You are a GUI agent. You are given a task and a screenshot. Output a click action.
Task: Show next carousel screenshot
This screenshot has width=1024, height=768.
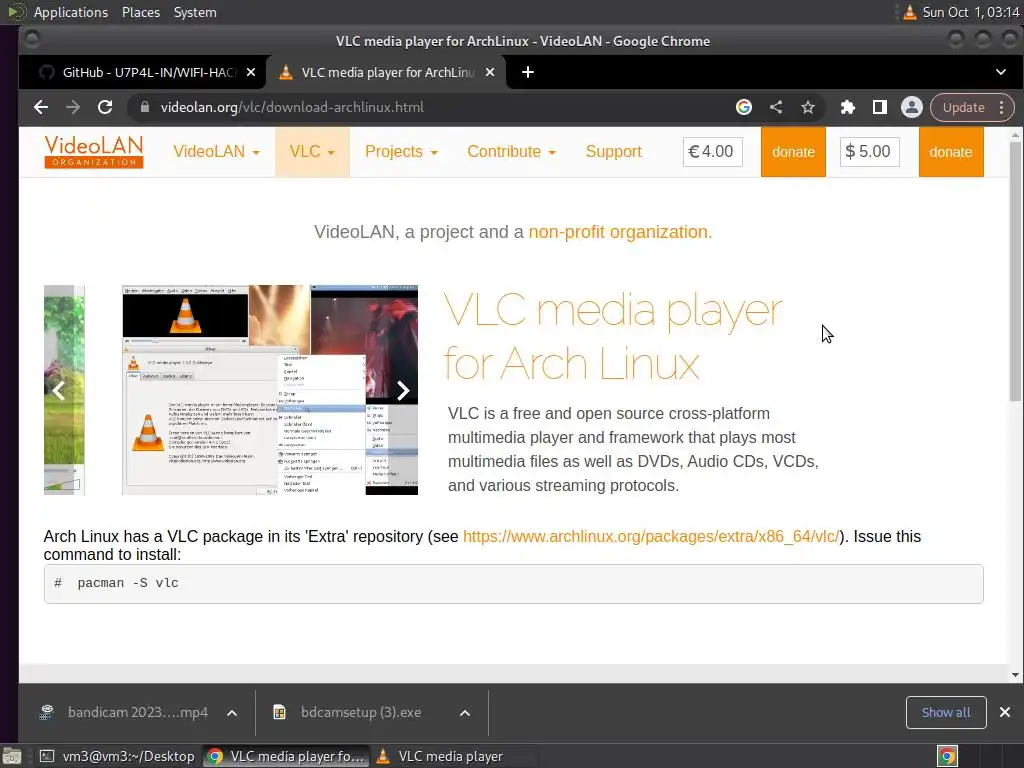[403, 391]
